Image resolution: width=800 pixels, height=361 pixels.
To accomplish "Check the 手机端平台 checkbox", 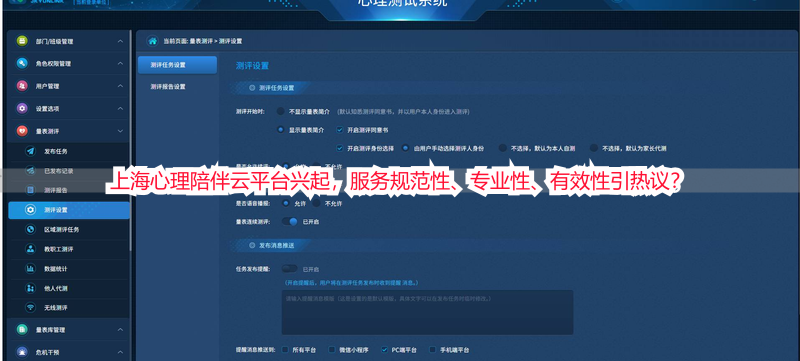I will 433,350.
